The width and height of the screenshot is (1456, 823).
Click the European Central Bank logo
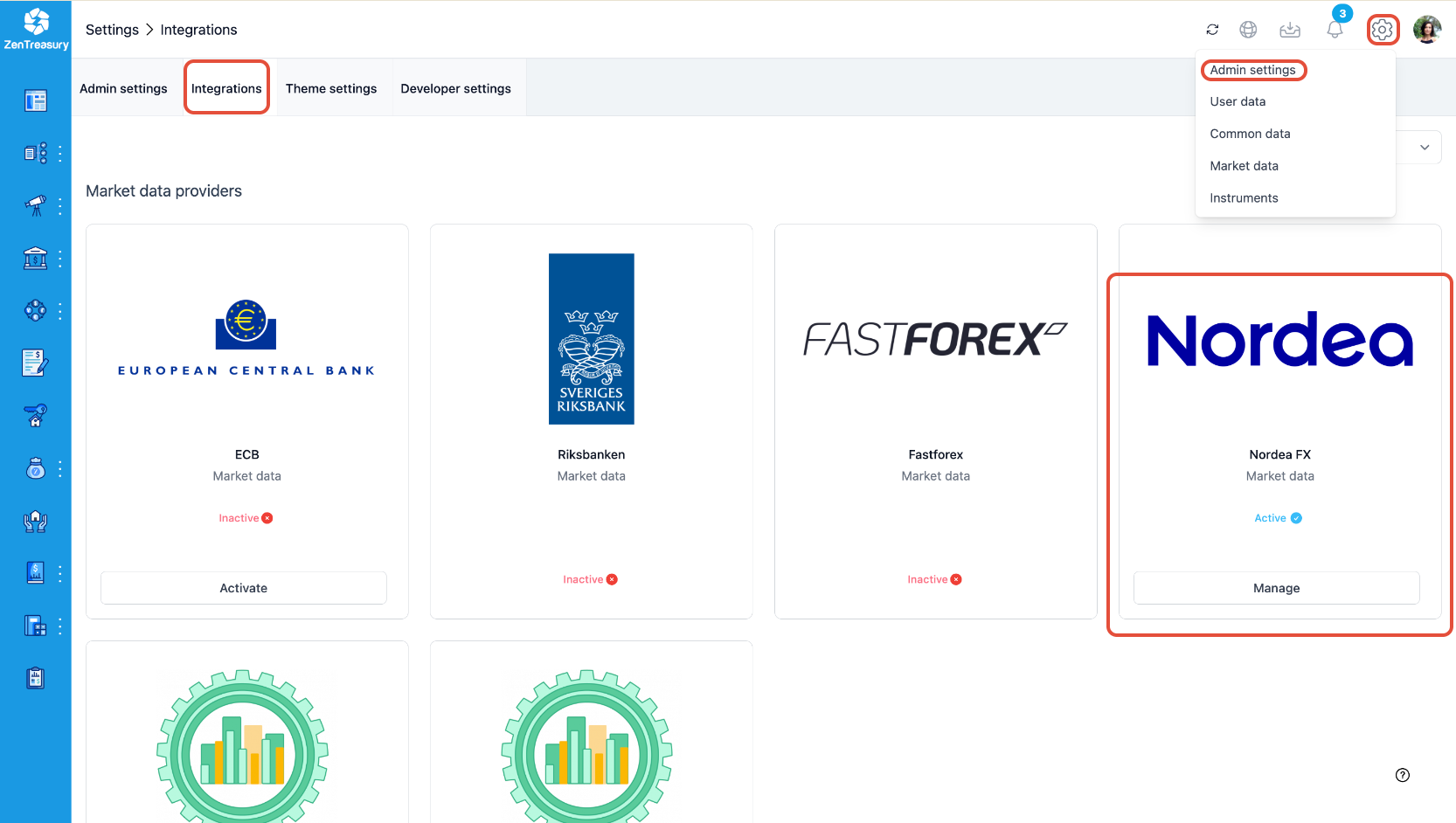(x=246, y=338)
